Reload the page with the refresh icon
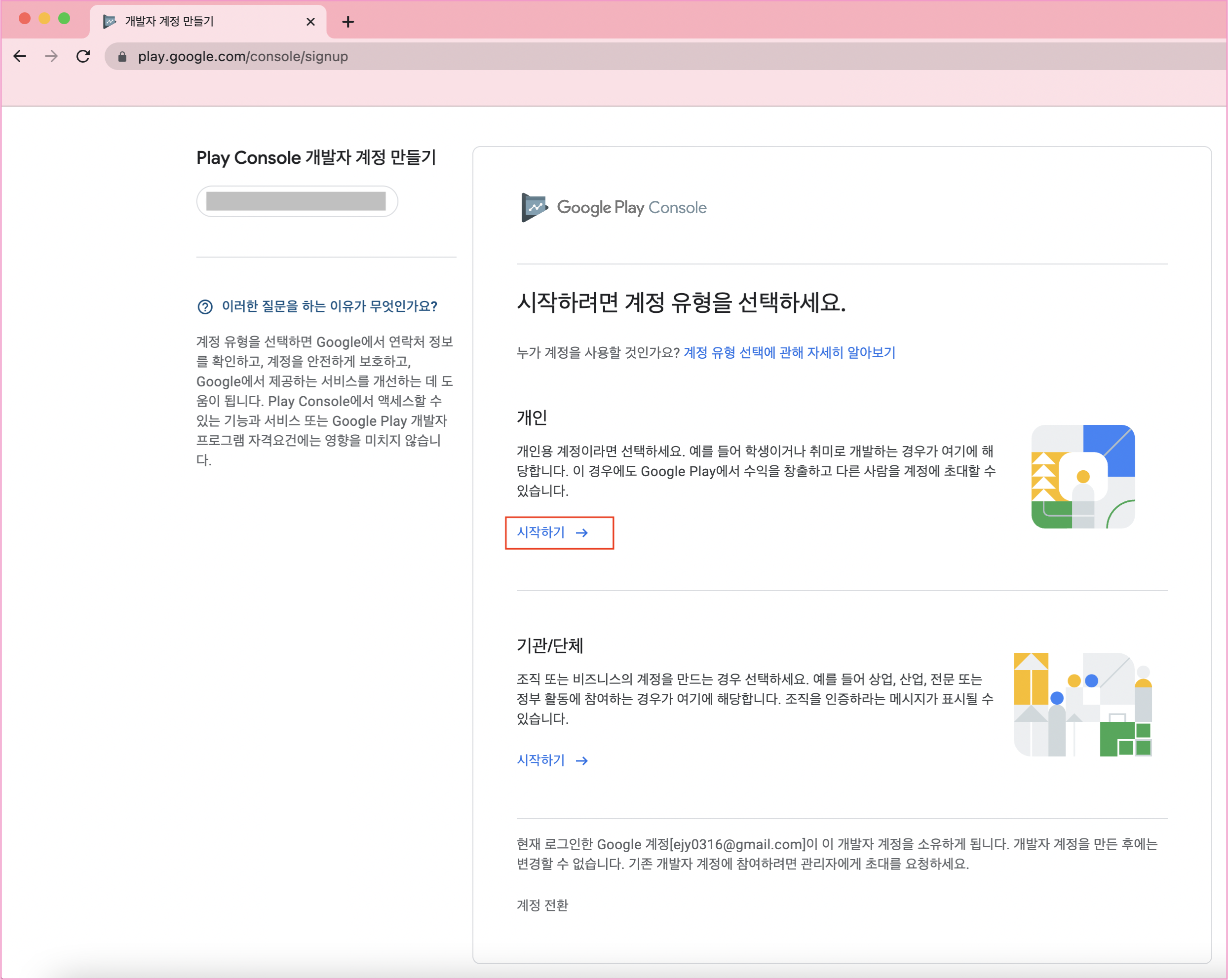Screen dimensions: 1228x980 83,56
